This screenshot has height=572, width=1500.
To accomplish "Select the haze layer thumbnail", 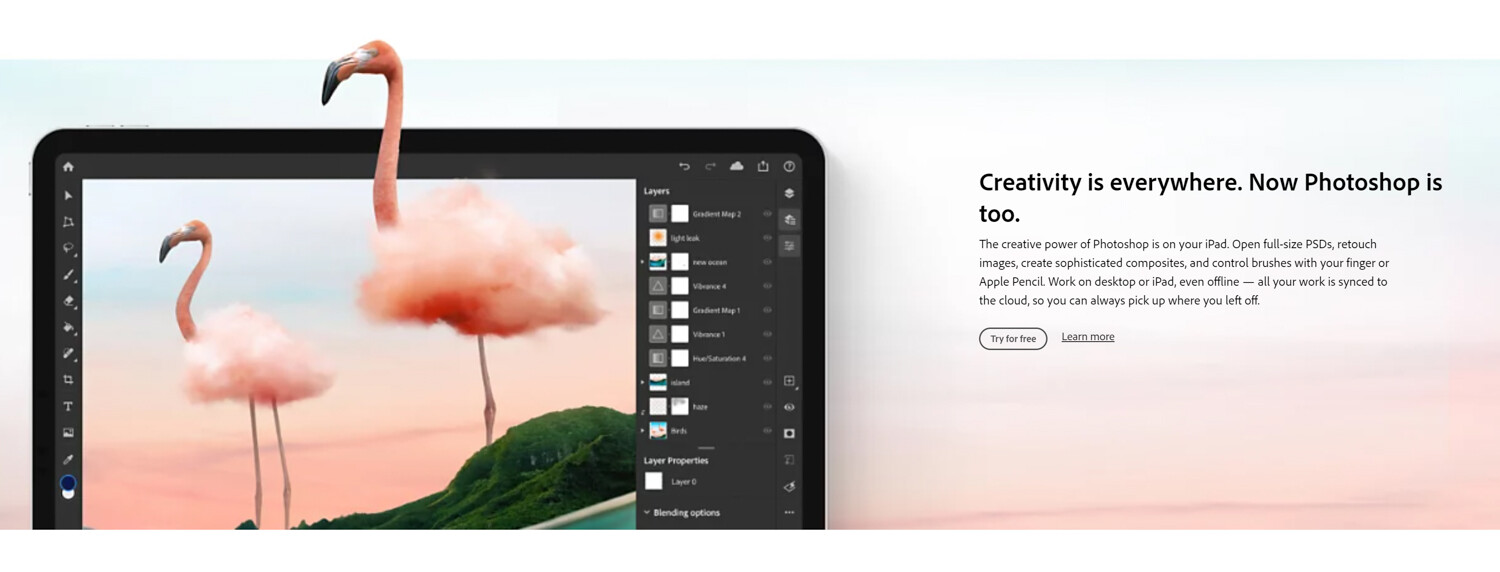I will (658, 406).
